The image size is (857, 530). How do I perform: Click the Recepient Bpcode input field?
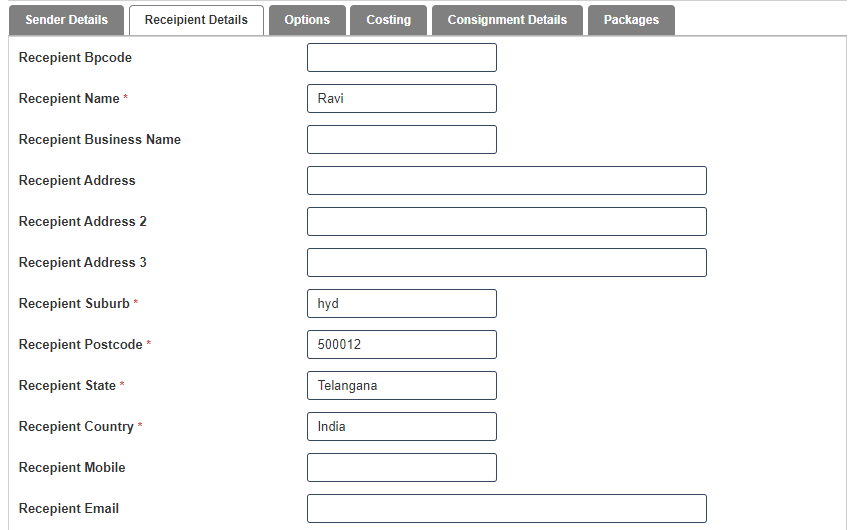pyautogui.click(x=401, y=58)
